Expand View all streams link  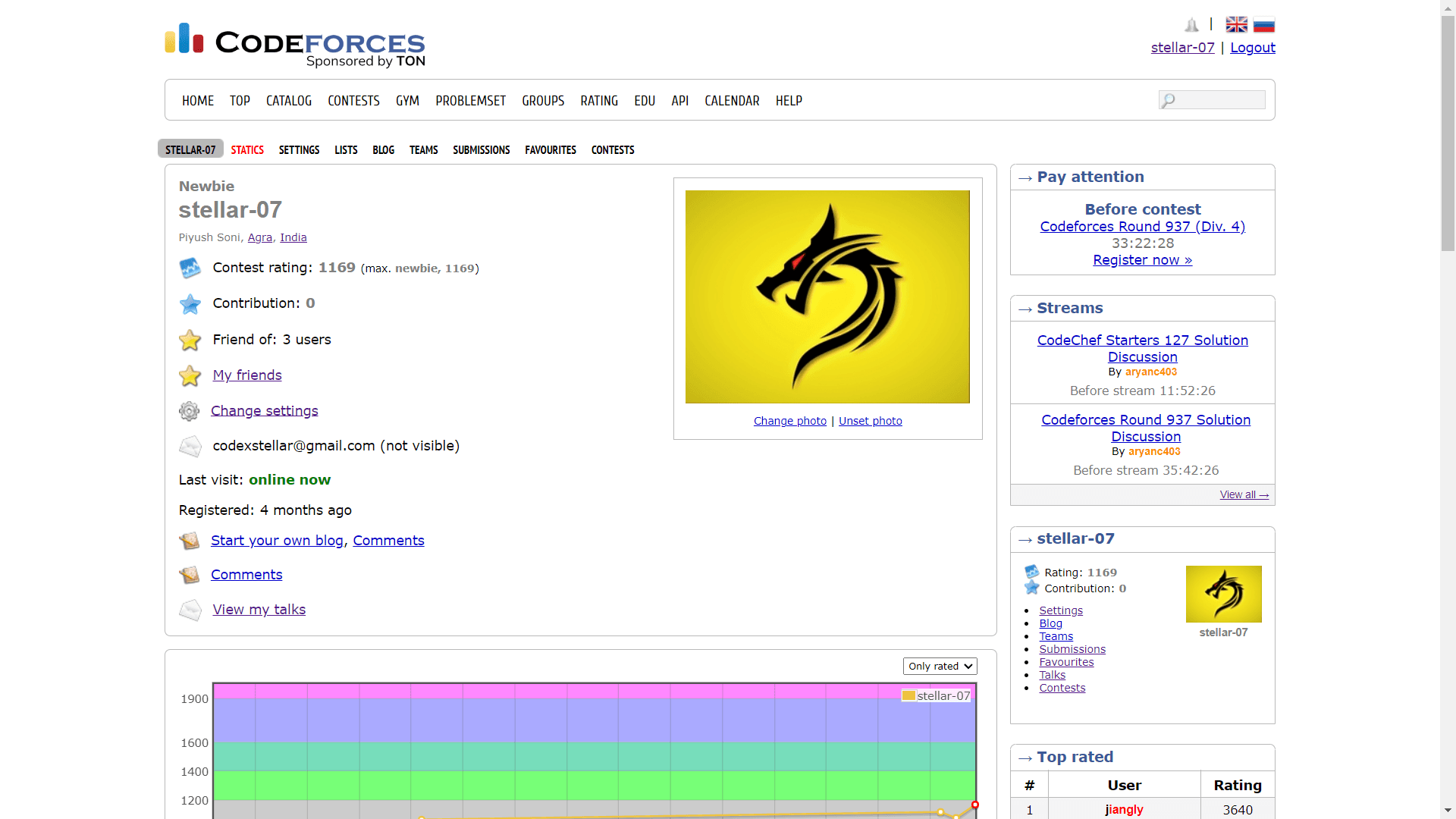[1244, 494]
